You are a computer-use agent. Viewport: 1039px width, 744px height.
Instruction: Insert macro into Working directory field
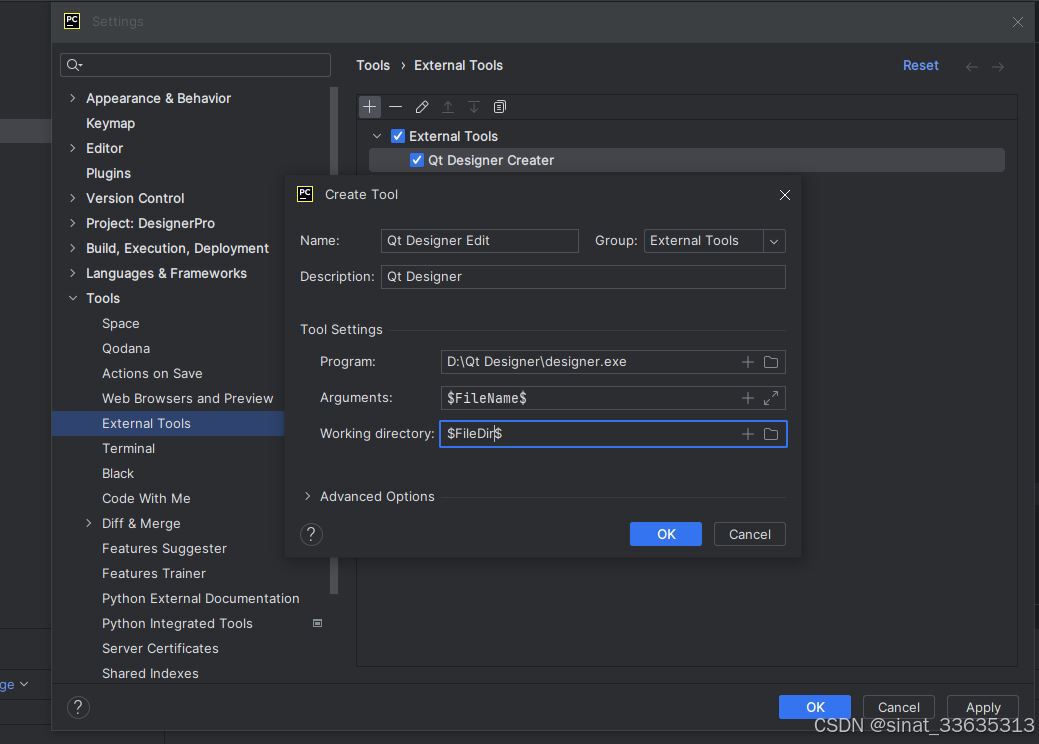click(x=747, y=434)
